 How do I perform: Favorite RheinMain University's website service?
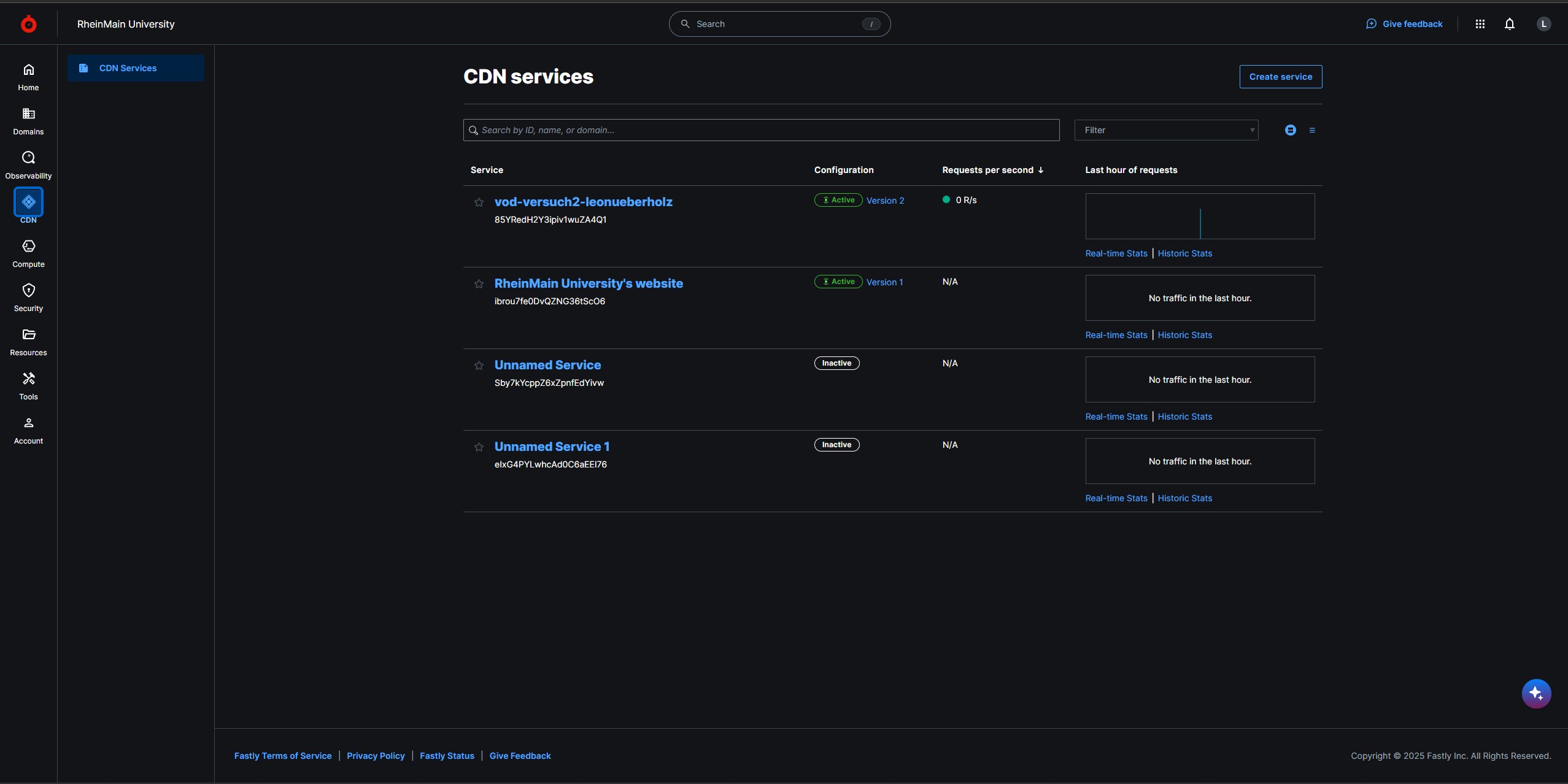(479, 284)
